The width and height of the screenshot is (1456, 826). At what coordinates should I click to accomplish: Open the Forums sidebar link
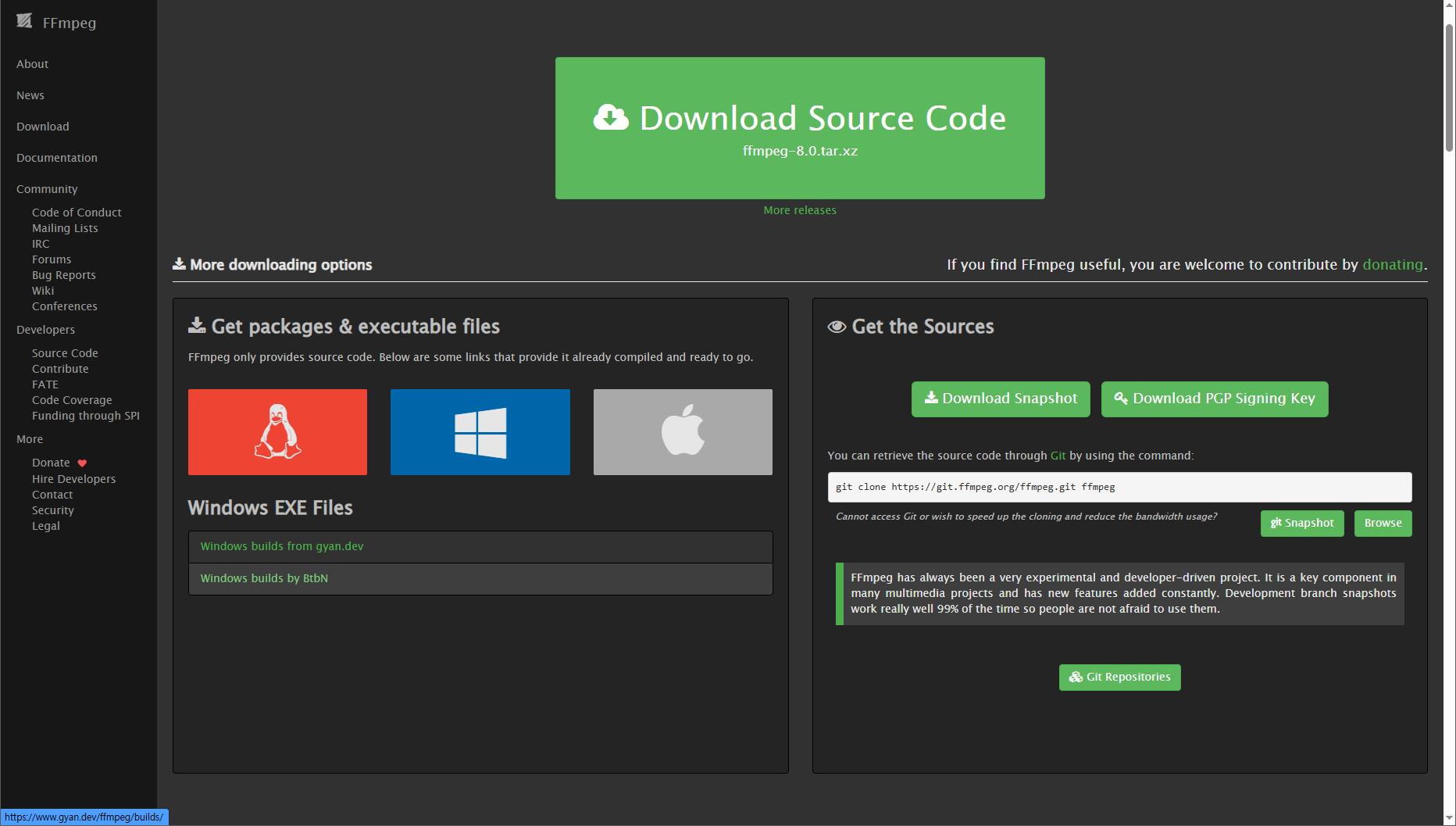coord(52,259)
